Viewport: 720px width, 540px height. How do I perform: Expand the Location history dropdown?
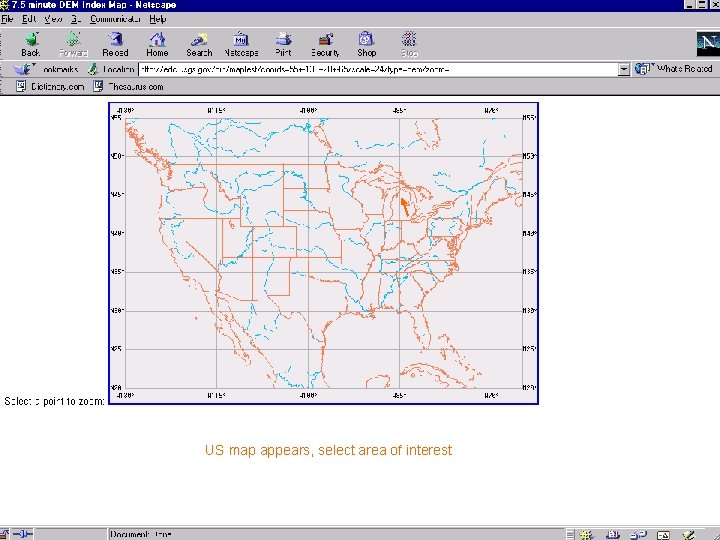pyautogui.click(x=624, y=70)
